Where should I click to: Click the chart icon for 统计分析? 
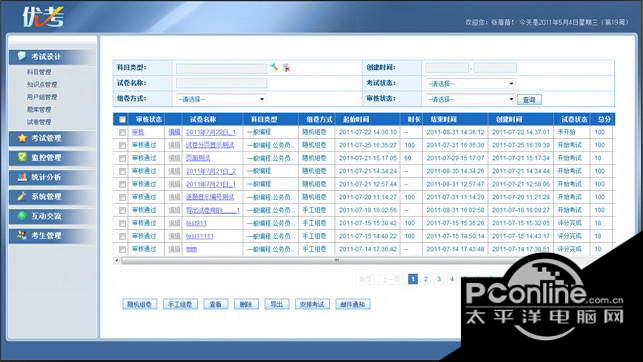tap(22, 177)
